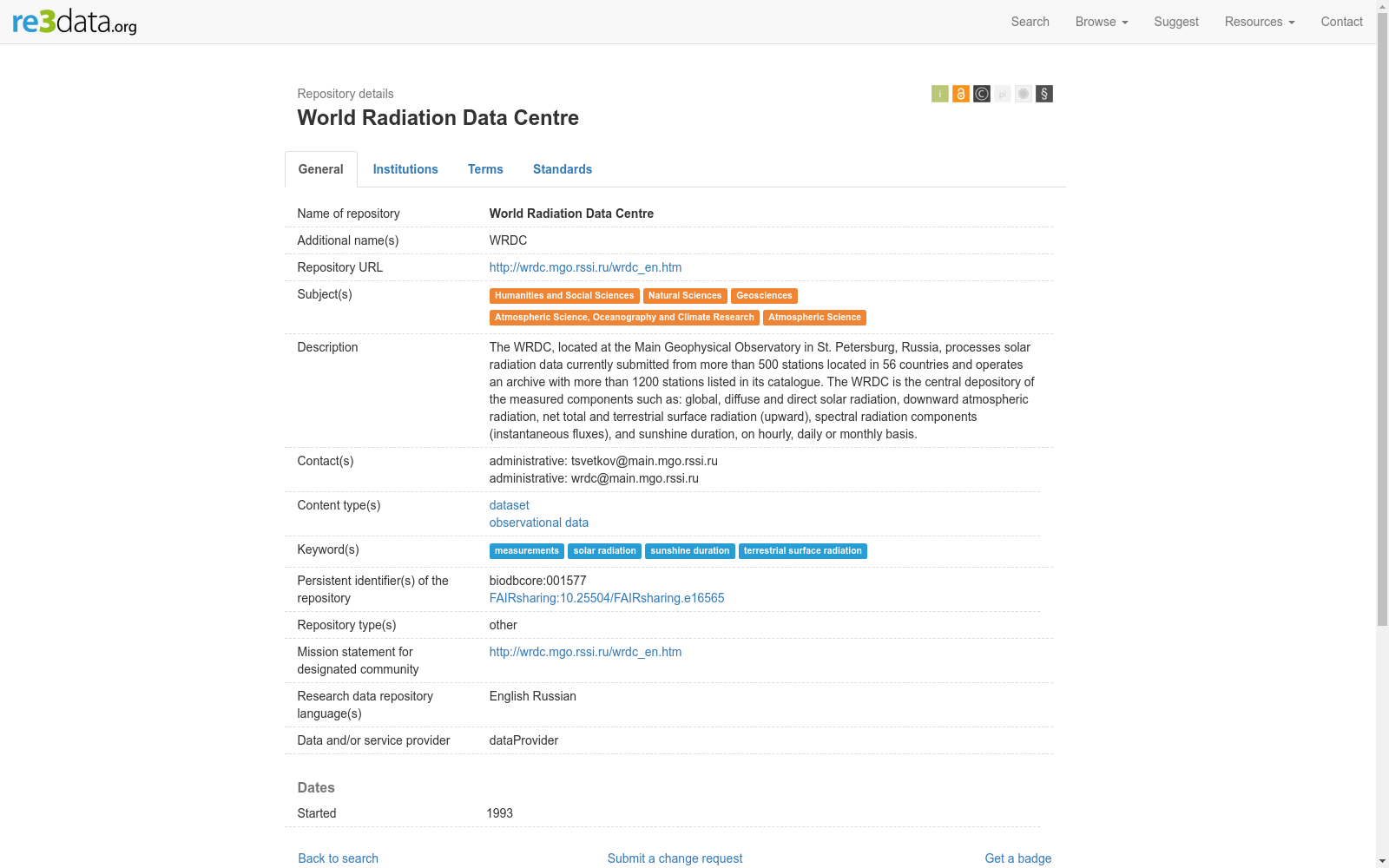The height and width of the screenshot is (868, 1389).
Task: Click the 'Natural Sciences' subject tag
Action: point(685,296)
